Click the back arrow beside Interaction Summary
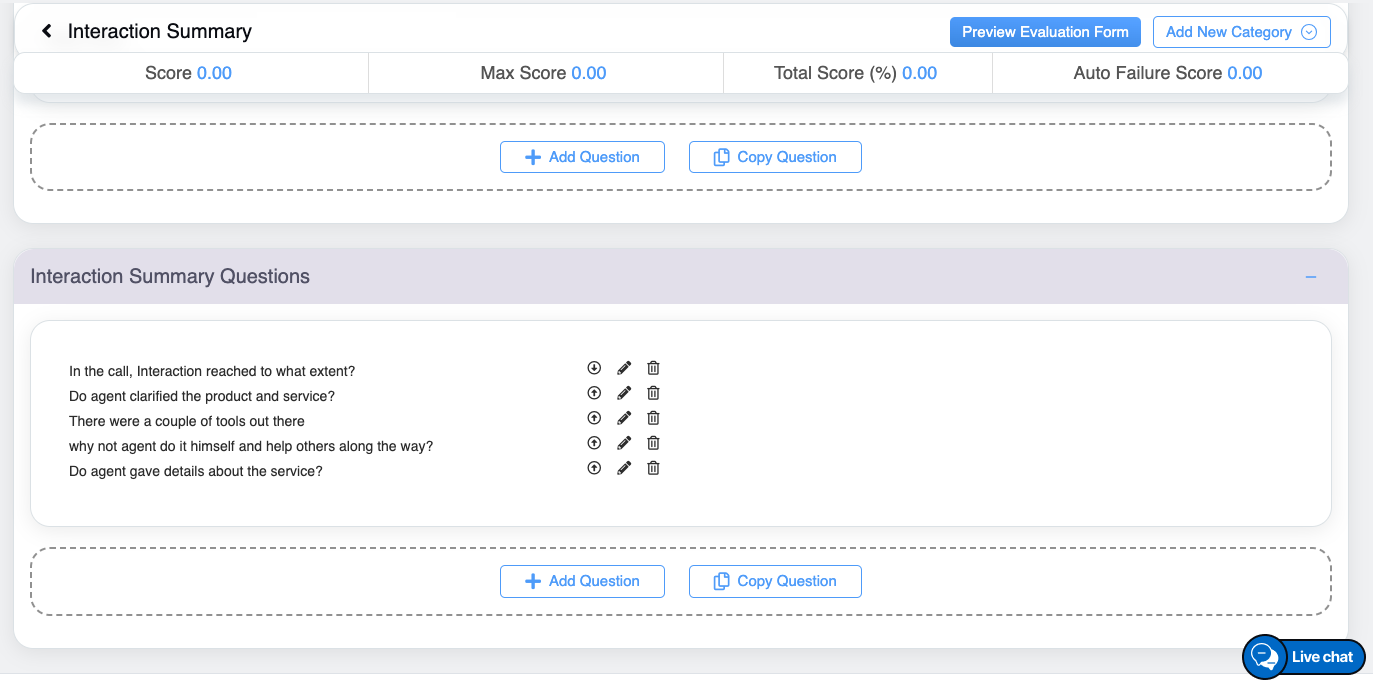This screenshot has height=687, width=1373. point(47,32)
